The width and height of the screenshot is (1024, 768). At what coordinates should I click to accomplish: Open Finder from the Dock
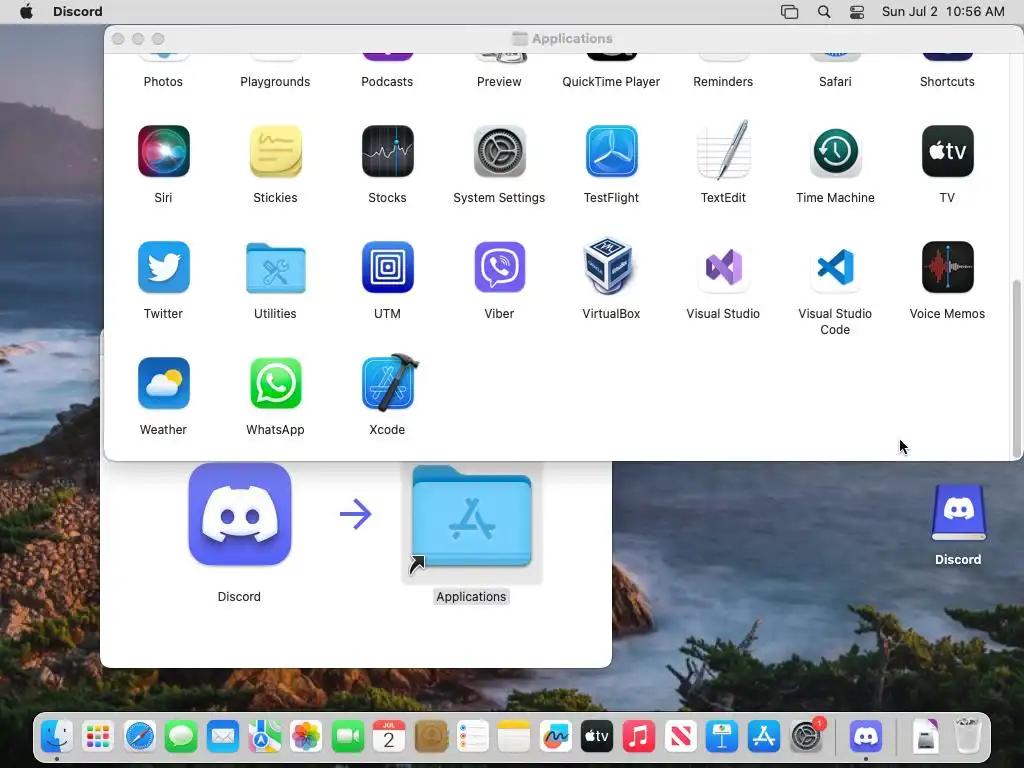57,737
